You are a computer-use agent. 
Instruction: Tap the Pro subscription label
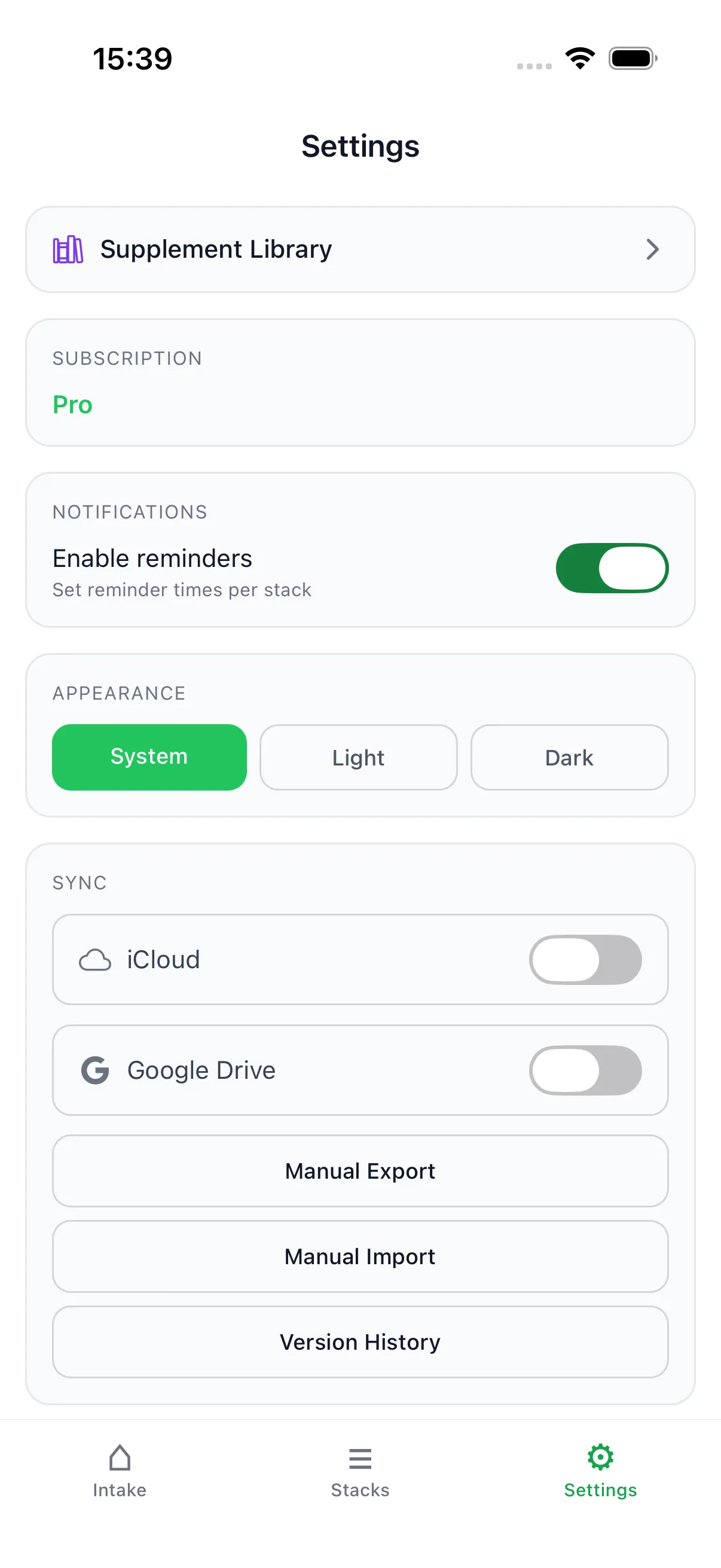pos(72,404)
